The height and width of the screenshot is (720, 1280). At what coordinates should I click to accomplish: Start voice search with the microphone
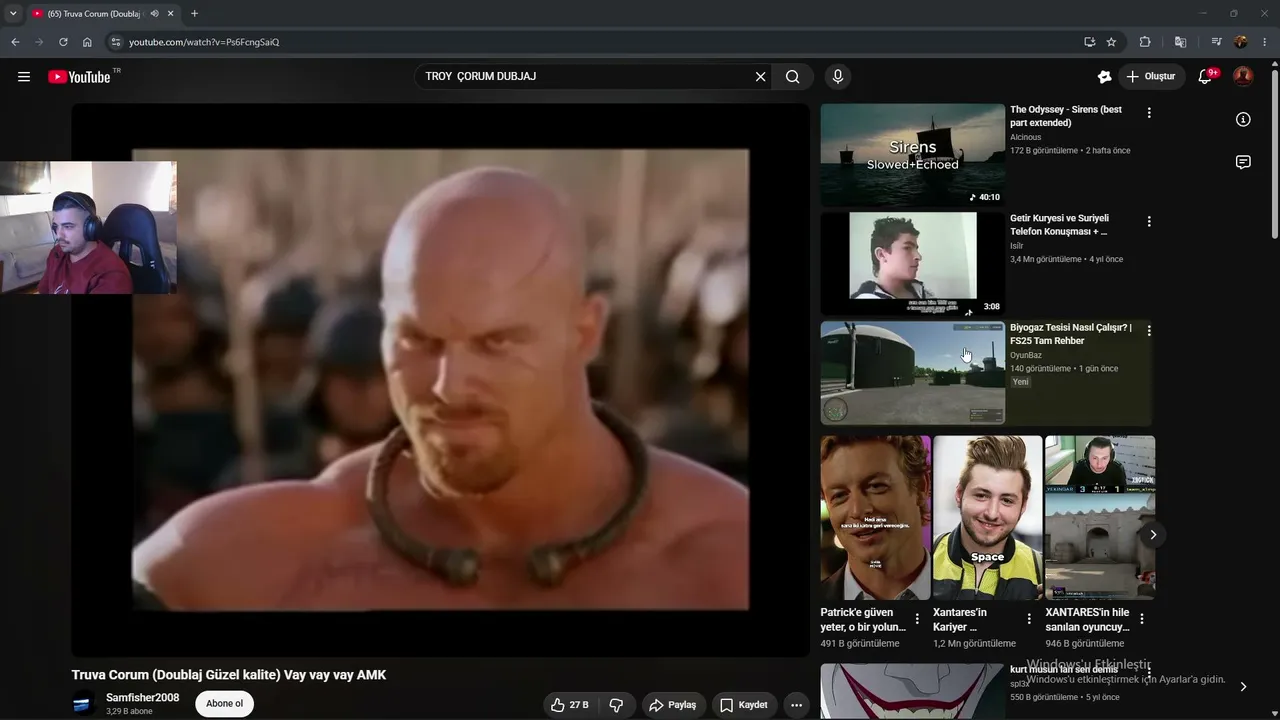pyautogui.click(x=838, y=77)
